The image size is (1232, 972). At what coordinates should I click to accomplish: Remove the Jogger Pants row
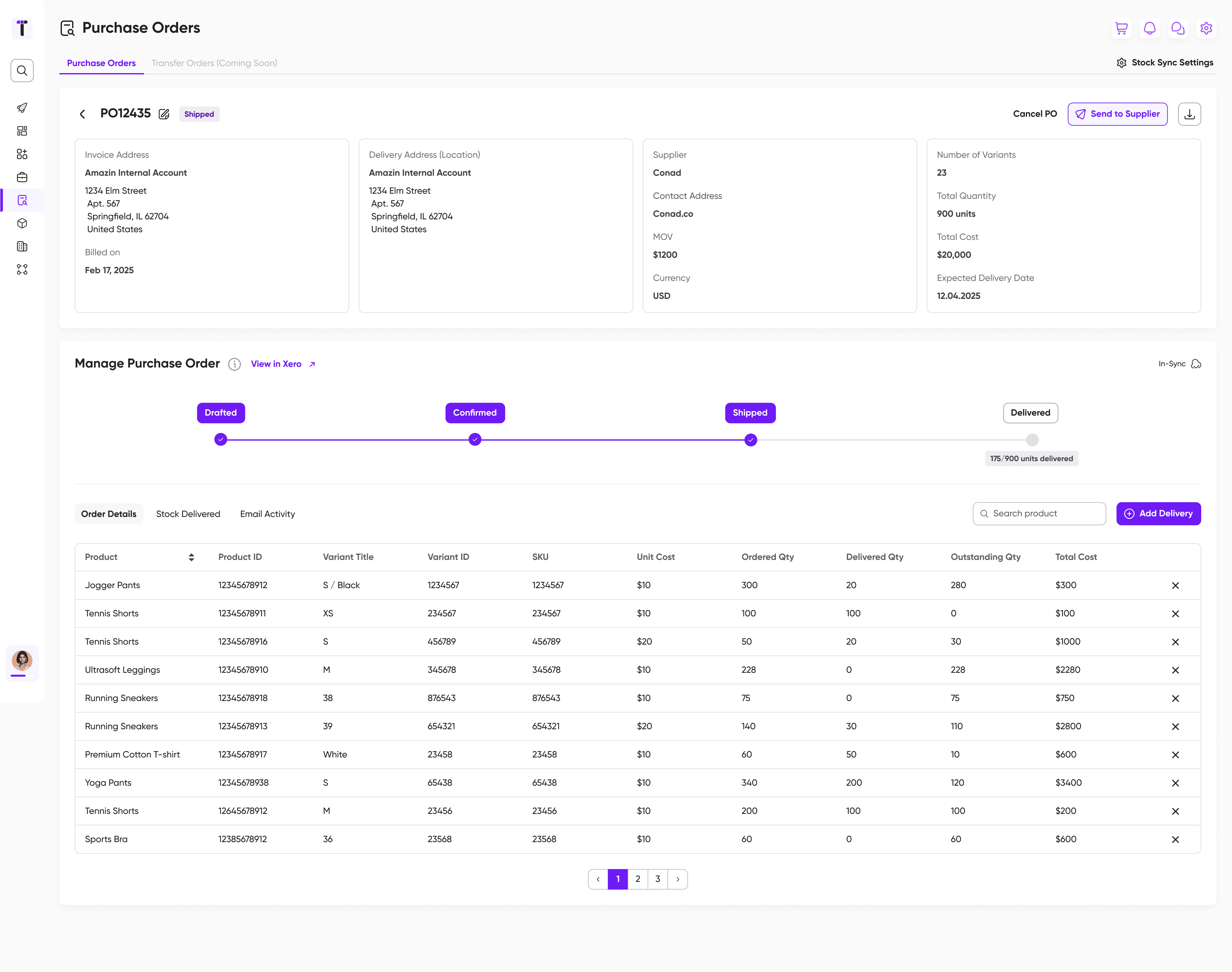pos(1176,586)
